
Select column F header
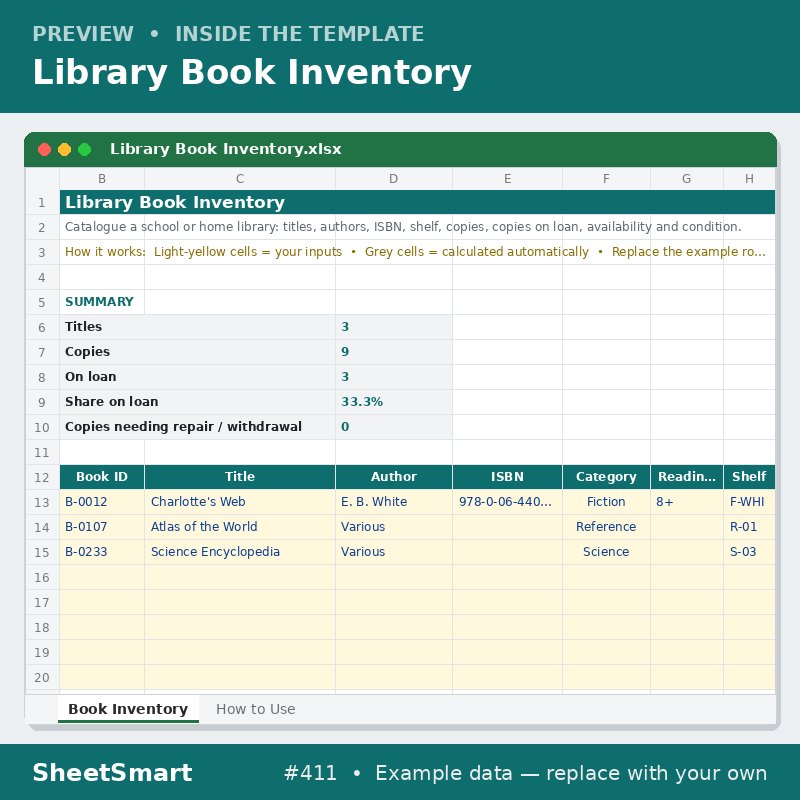click(x=606, y=179)
